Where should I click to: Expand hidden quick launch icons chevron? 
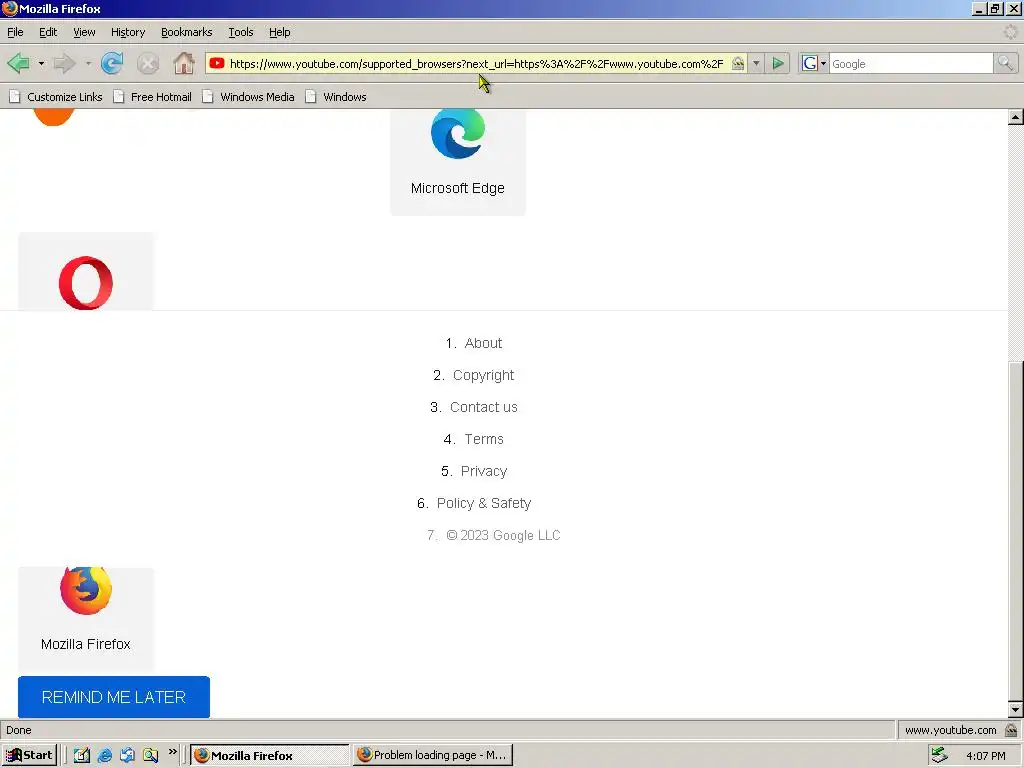[x=172, y=752]
